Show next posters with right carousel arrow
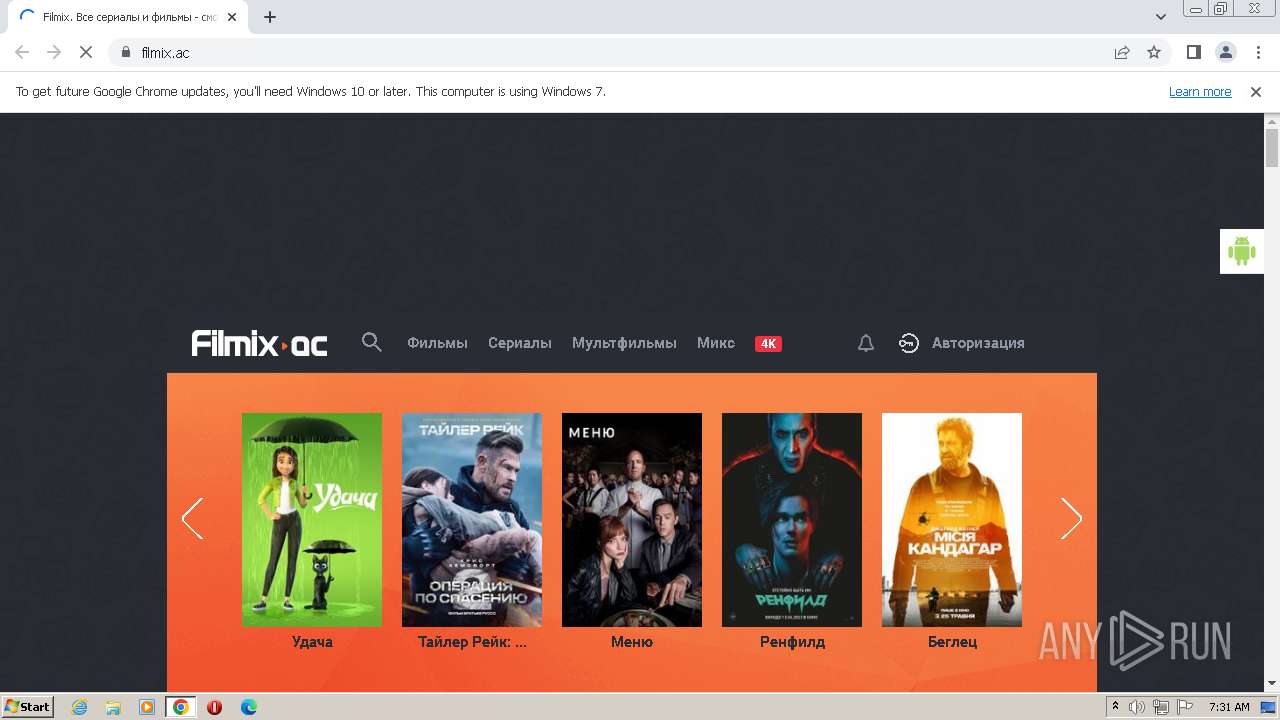Image resolution: width=1280 pixels, height=720 pixels. 1071,518
